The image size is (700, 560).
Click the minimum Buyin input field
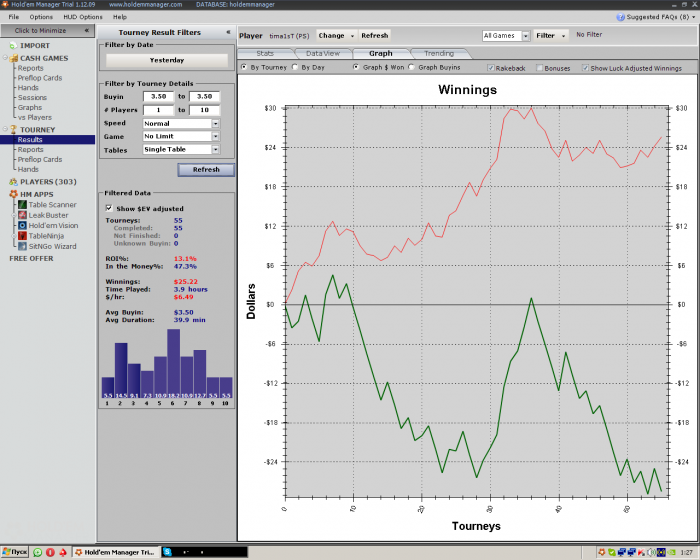(x=157, y=96)
